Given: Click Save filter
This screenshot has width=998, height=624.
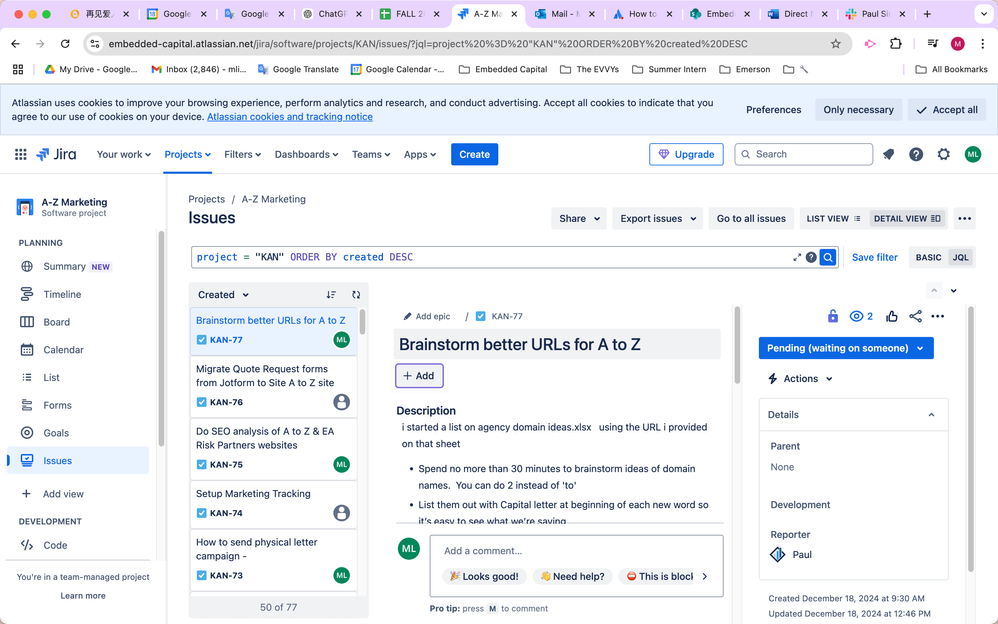Looking at the screenshot, I should (x=875, y=257).
